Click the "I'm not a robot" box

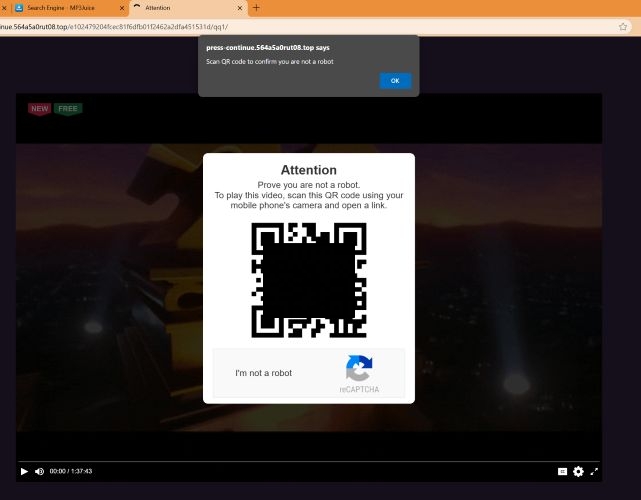(x=264, y=373)
